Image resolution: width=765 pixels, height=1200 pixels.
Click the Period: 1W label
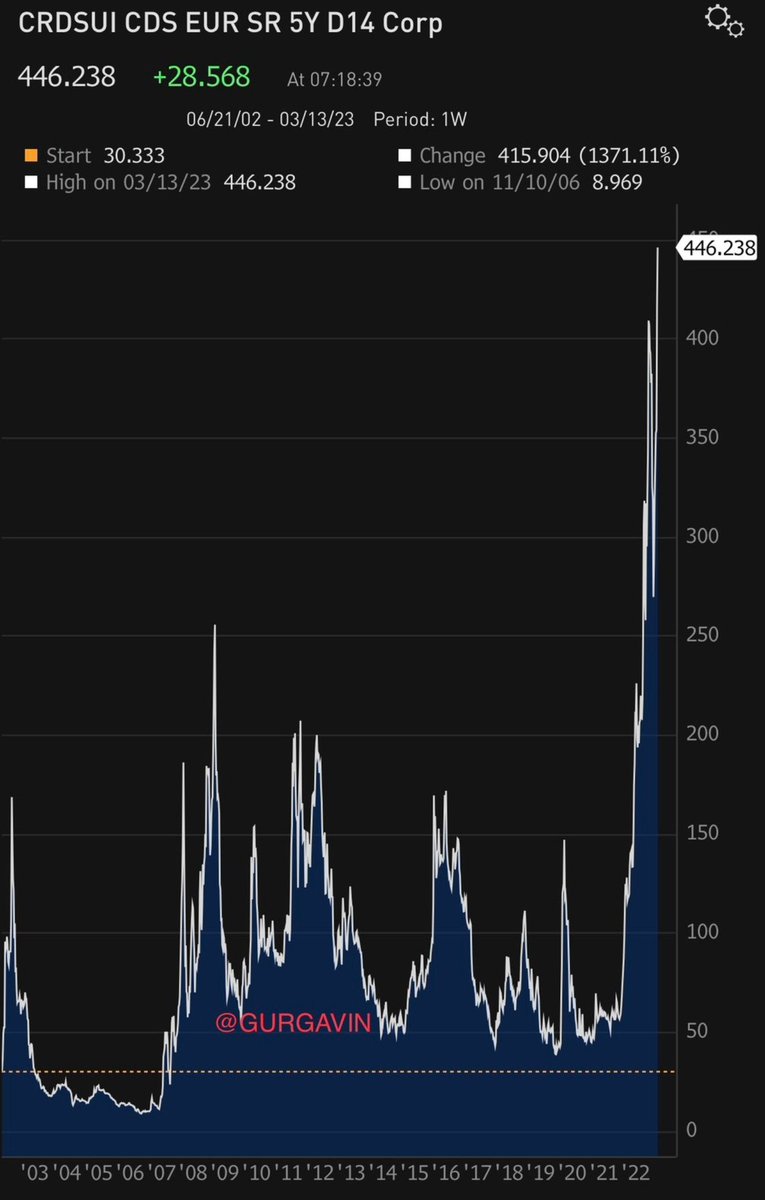click(x=420, y=119)
